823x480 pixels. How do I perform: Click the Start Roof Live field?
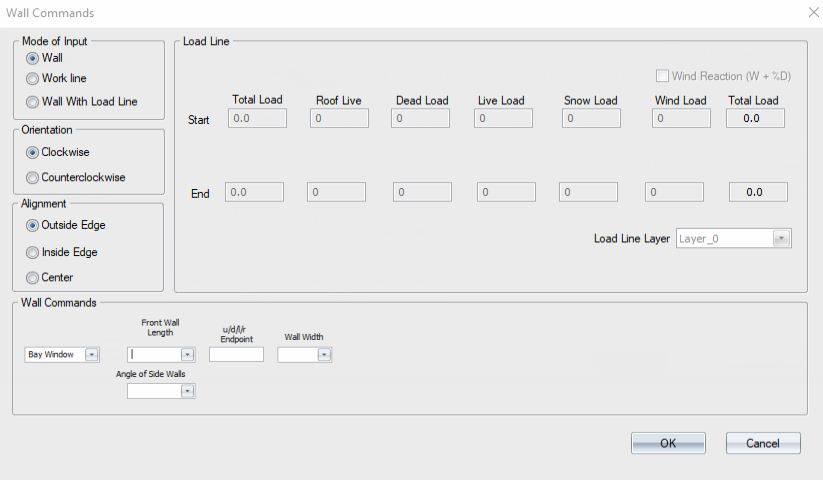click(x=339, y=119)
